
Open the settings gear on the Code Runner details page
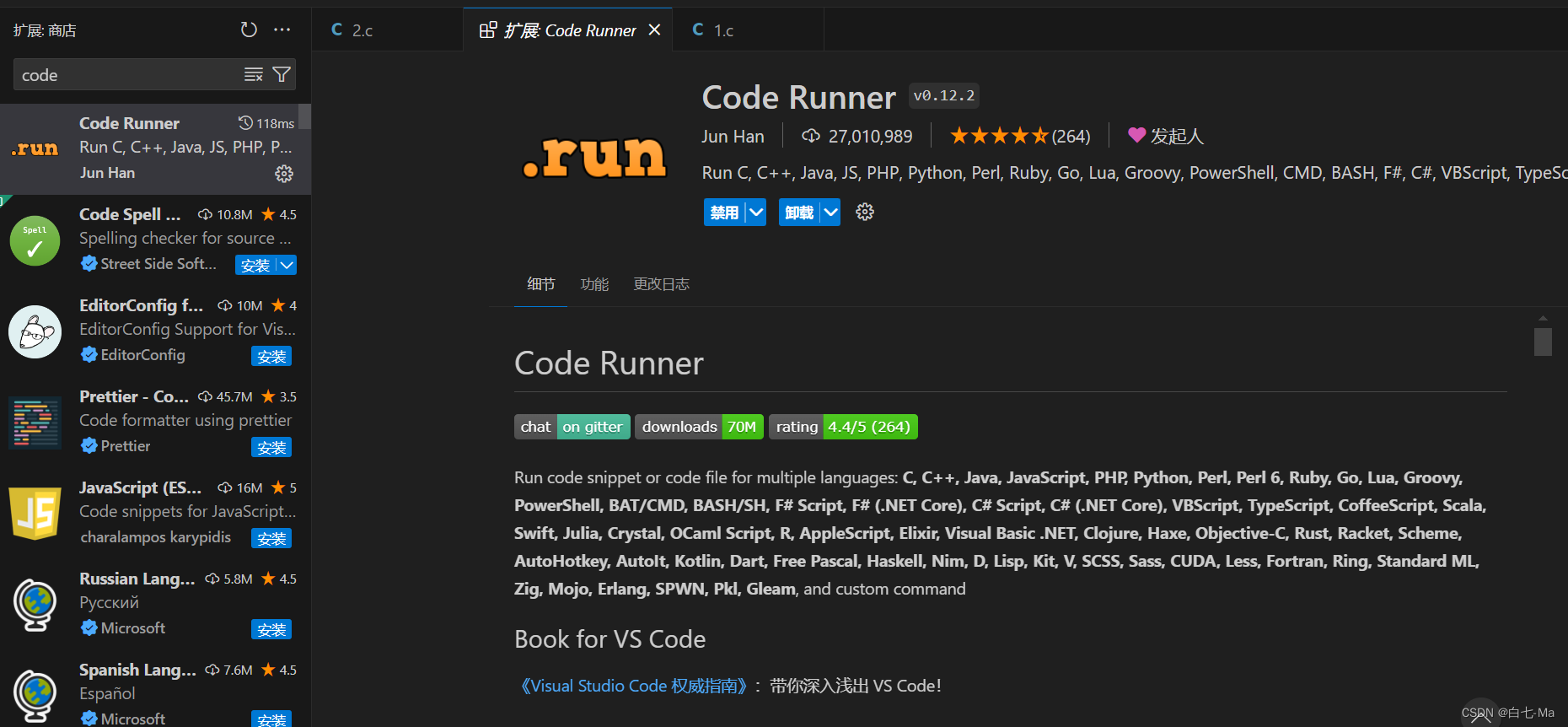pos(865,212)
